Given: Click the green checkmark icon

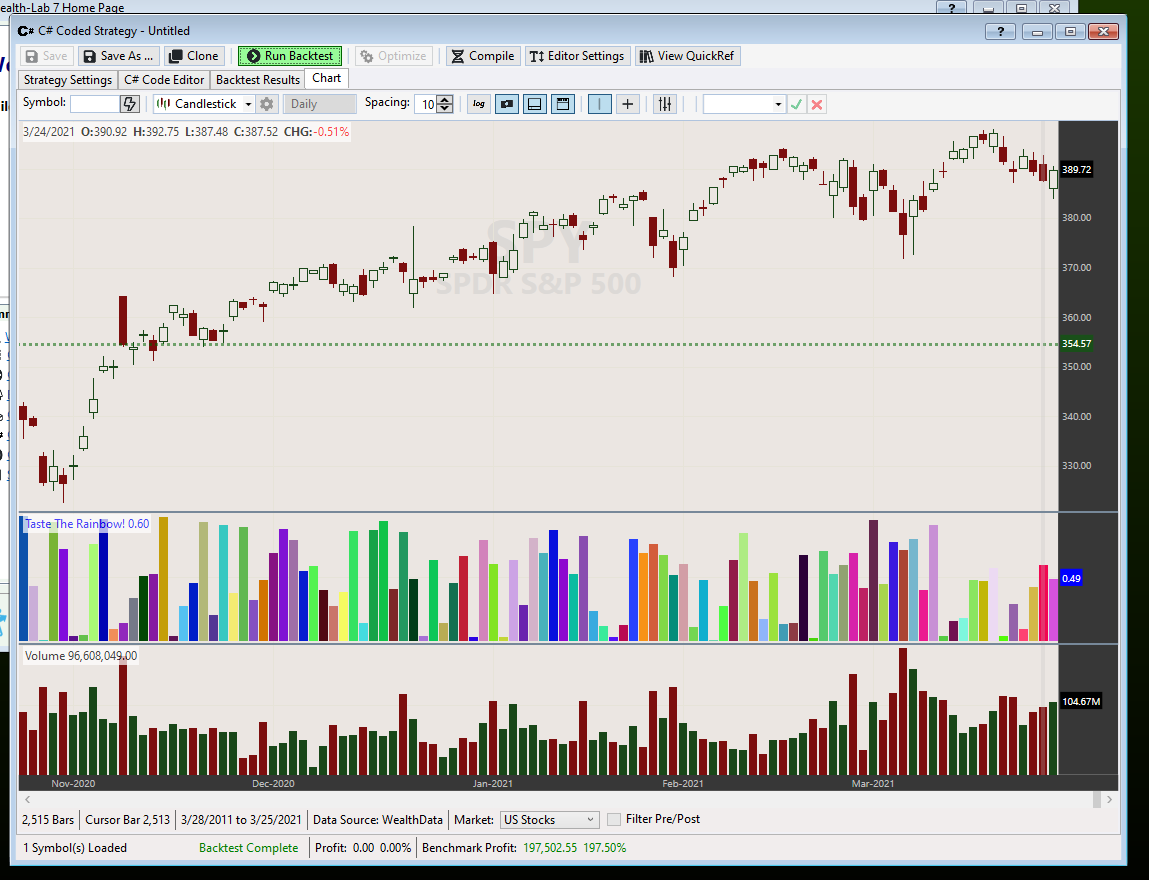Looking at the screenshot, I should [x=796, y=104].
